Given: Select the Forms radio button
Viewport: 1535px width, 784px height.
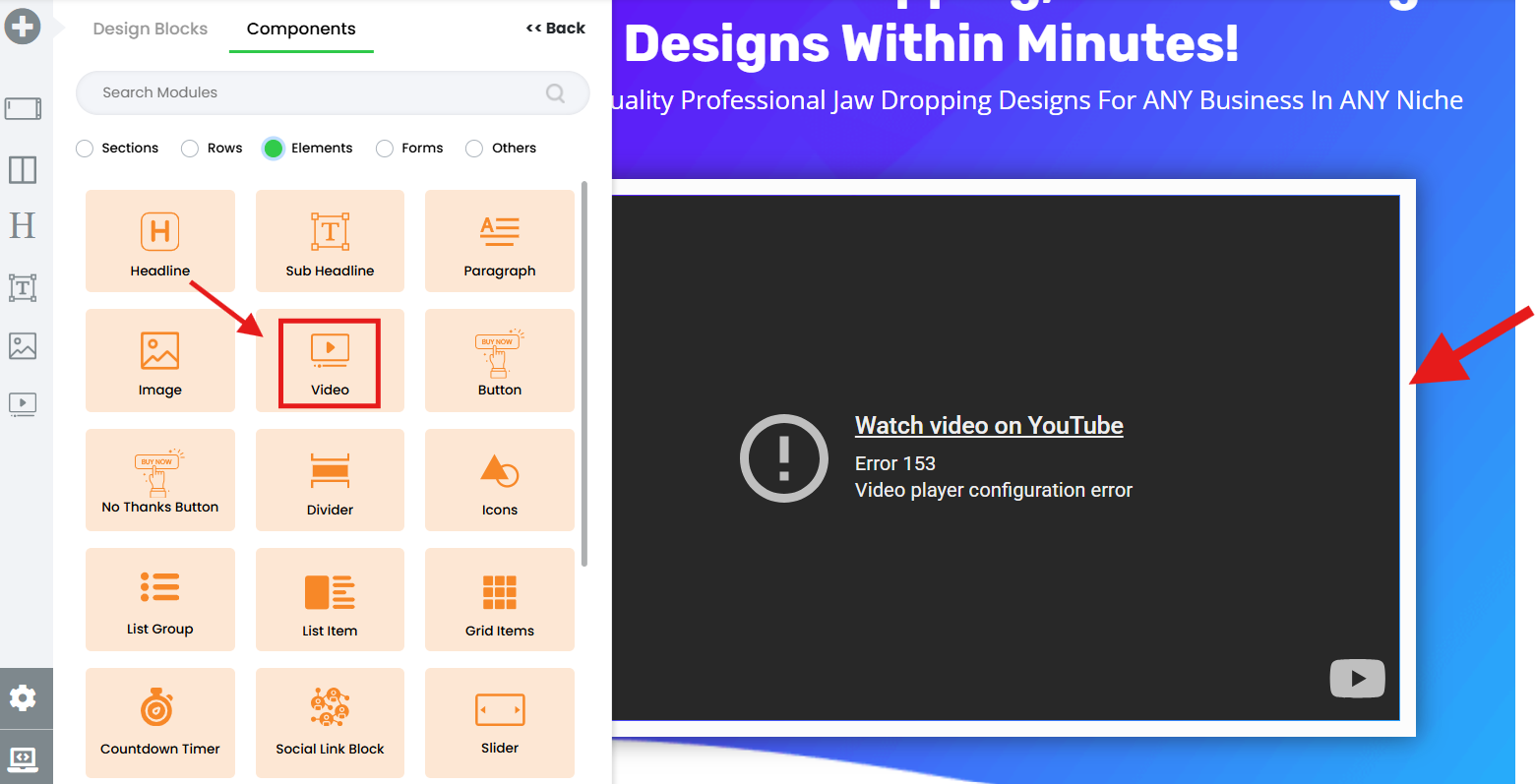Looking at the screenshot, I should point(385,149).
